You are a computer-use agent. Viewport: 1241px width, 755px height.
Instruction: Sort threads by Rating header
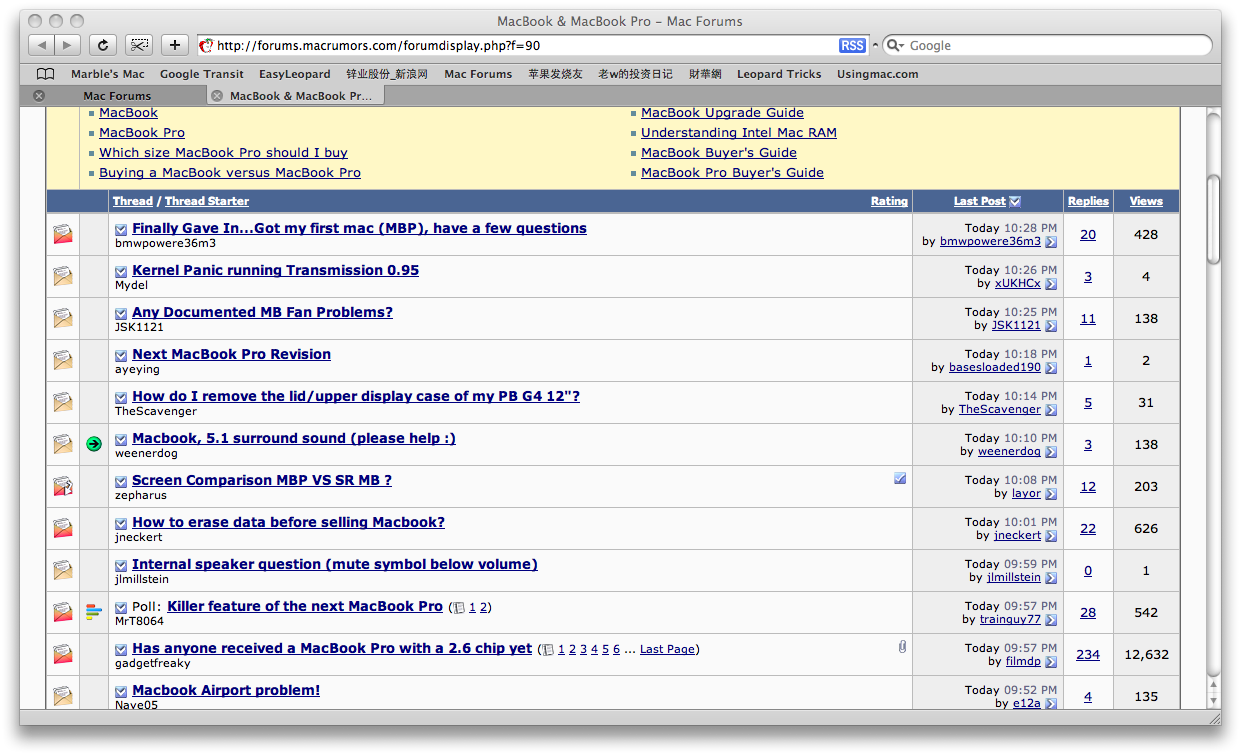click(889, 201)
